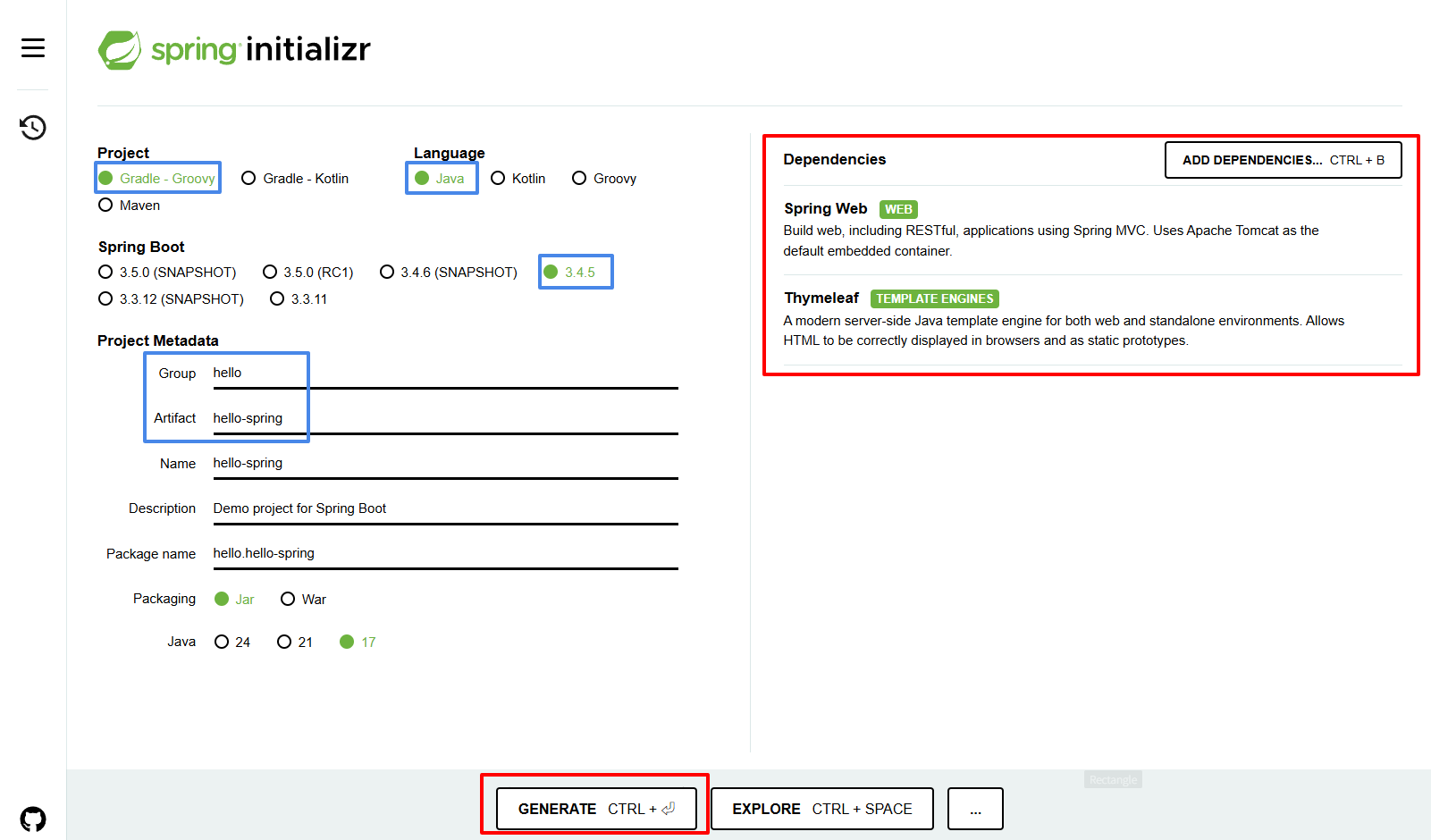This screenshot has height=840, width=1431.
Task: Click the Add Dependencies button
Action: tap(1284, 160)
